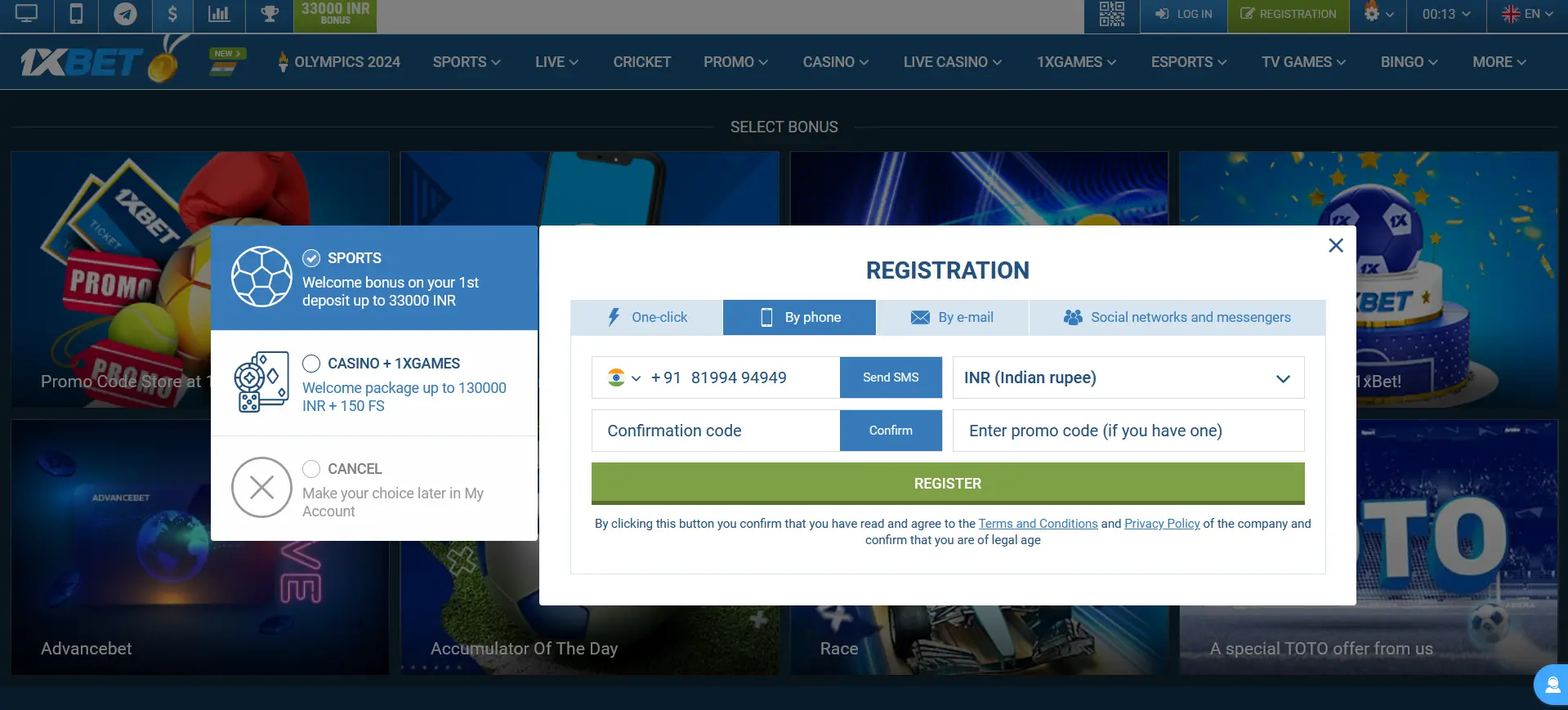Select the CANCEL bonus radio option
Image resolution: width=1568 pixels, height=710 pixels.
tap(311, 469)
